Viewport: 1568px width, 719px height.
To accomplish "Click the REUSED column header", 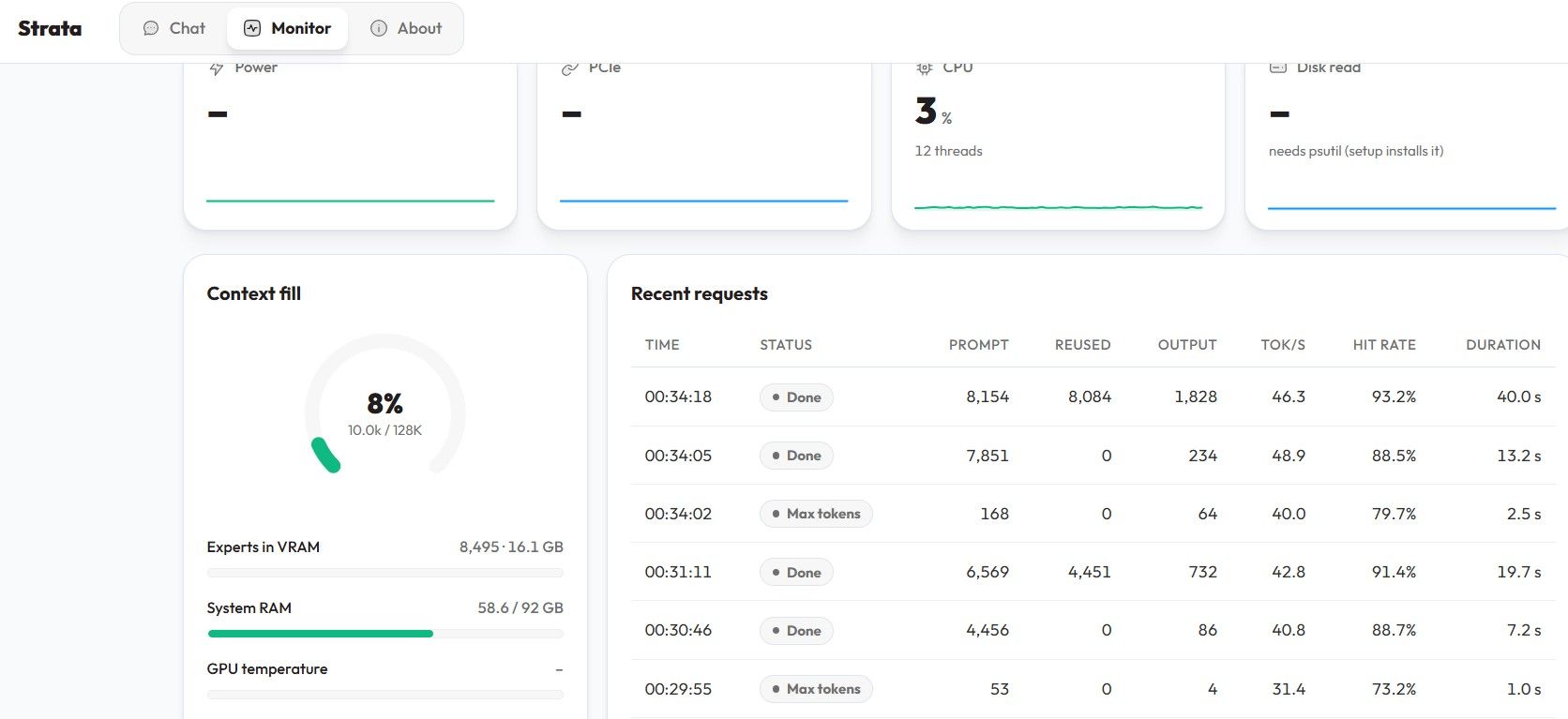I will click(1083, 345).
